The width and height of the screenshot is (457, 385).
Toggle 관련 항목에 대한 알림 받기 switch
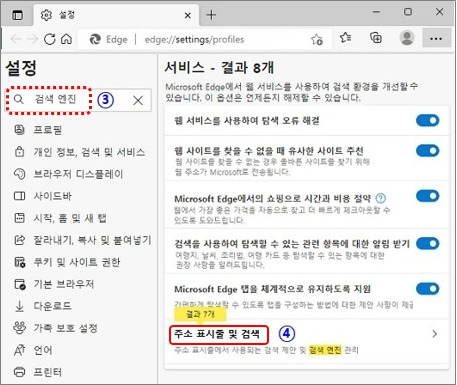[x=428, y=244]
